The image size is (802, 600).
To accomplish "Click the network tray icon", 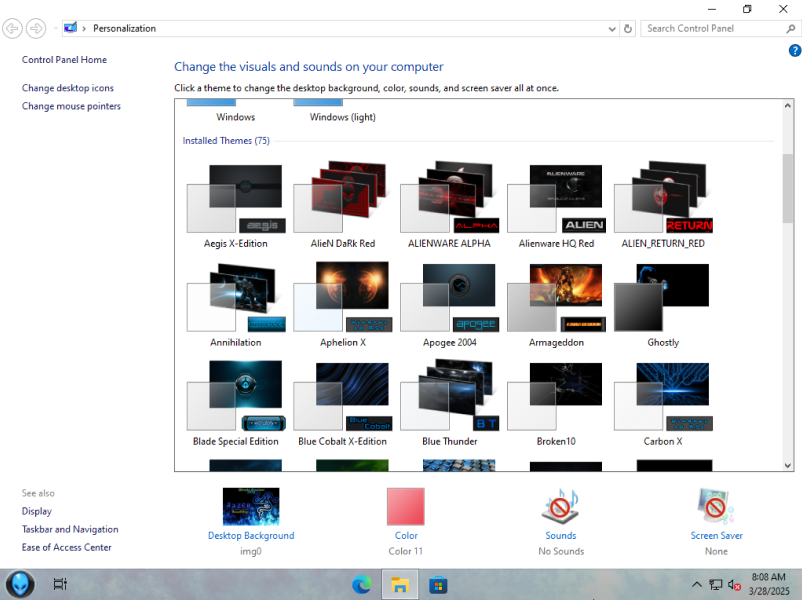I will point(716,585).
